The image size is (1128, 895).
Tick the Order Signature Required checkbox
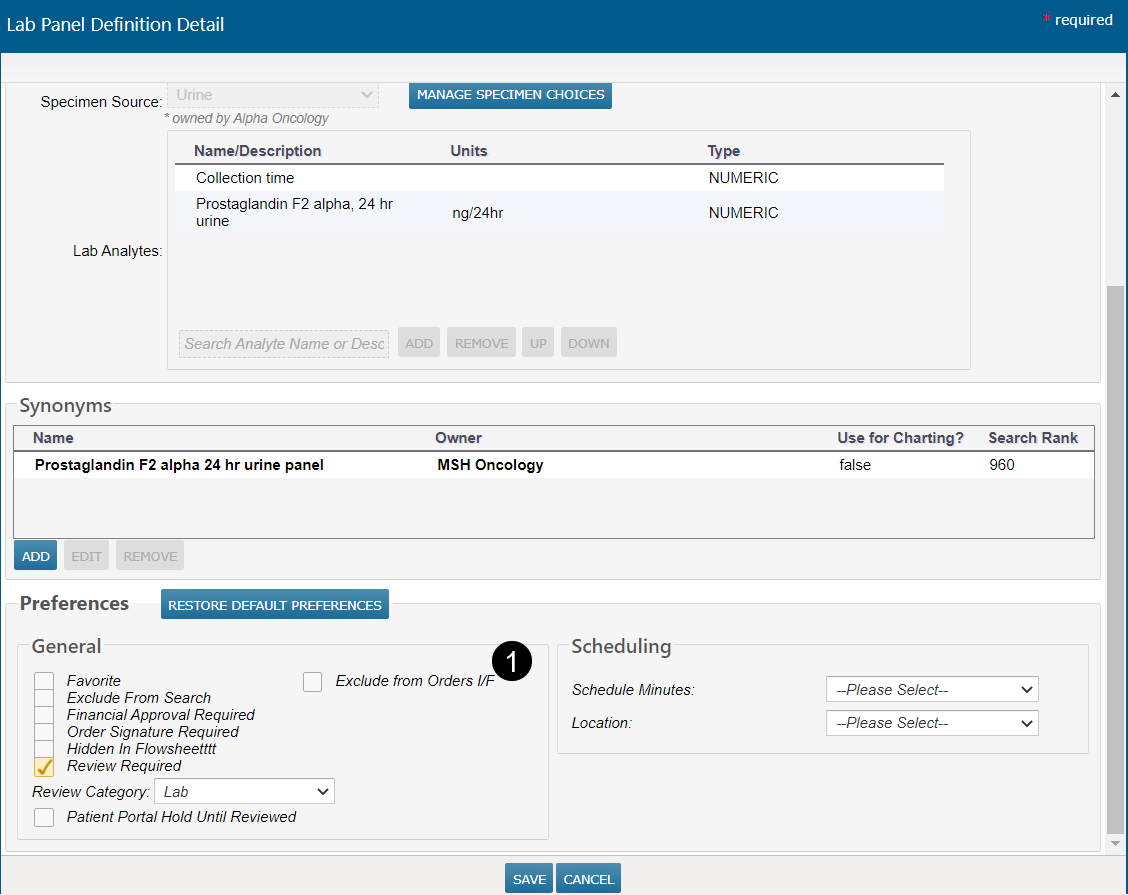(x=44, y=732)
